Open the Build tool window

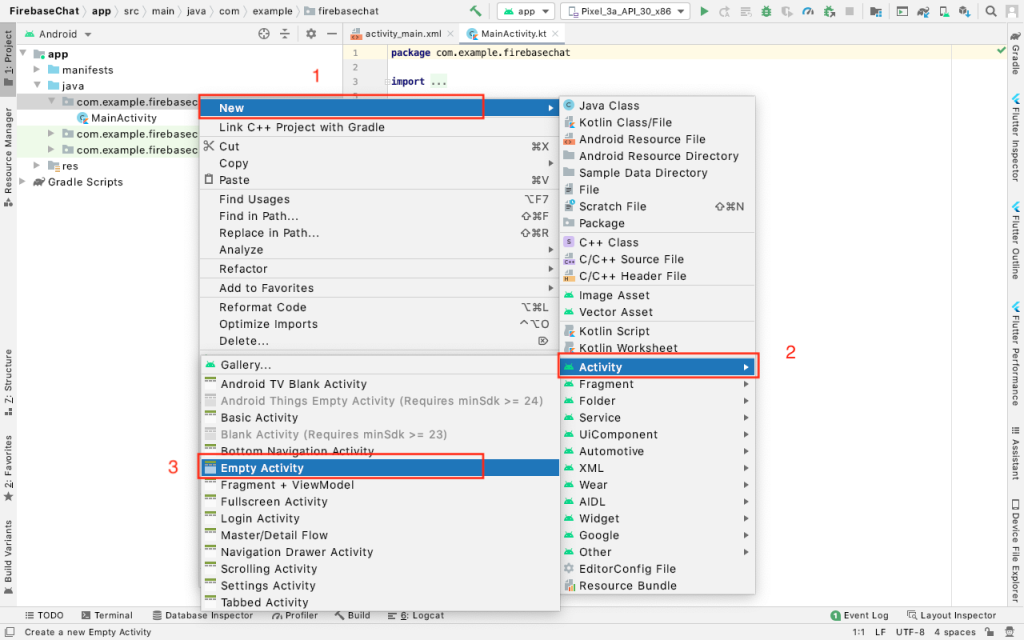(352, 615)
